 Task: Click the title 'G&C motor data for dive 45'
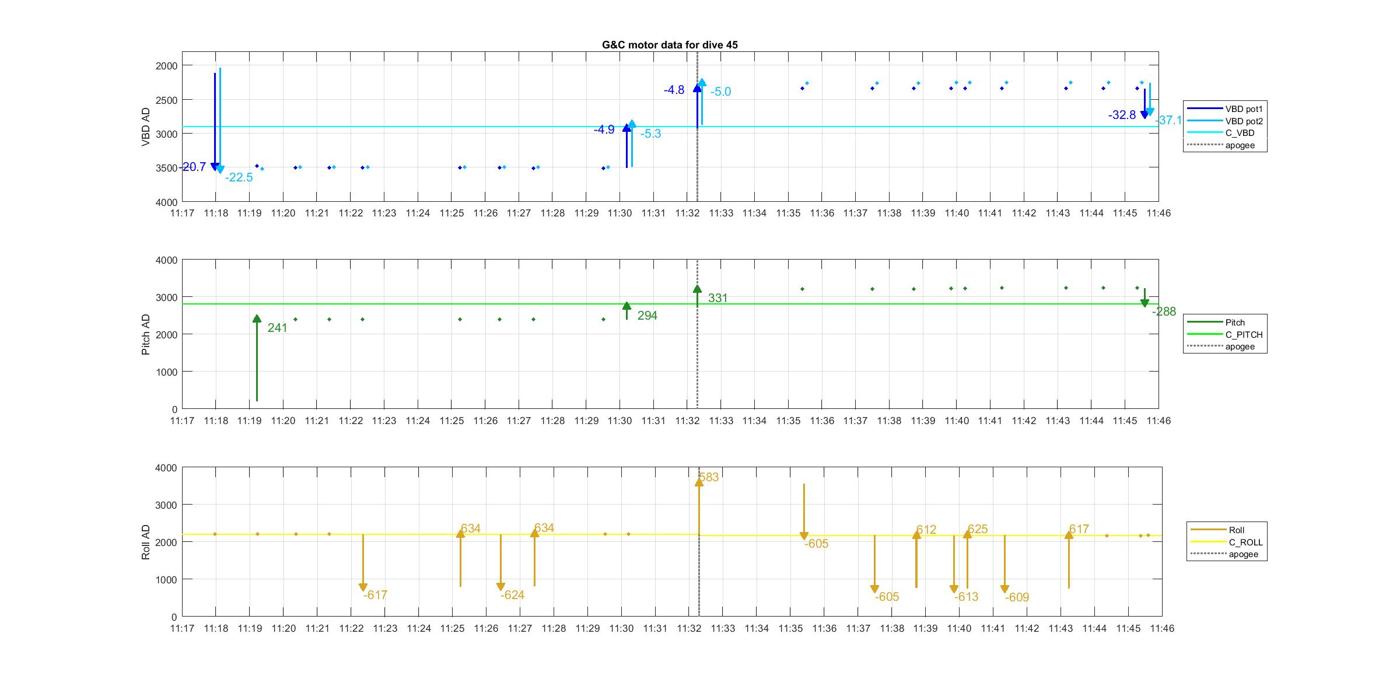pyautogui.click(x=670, y=45)
